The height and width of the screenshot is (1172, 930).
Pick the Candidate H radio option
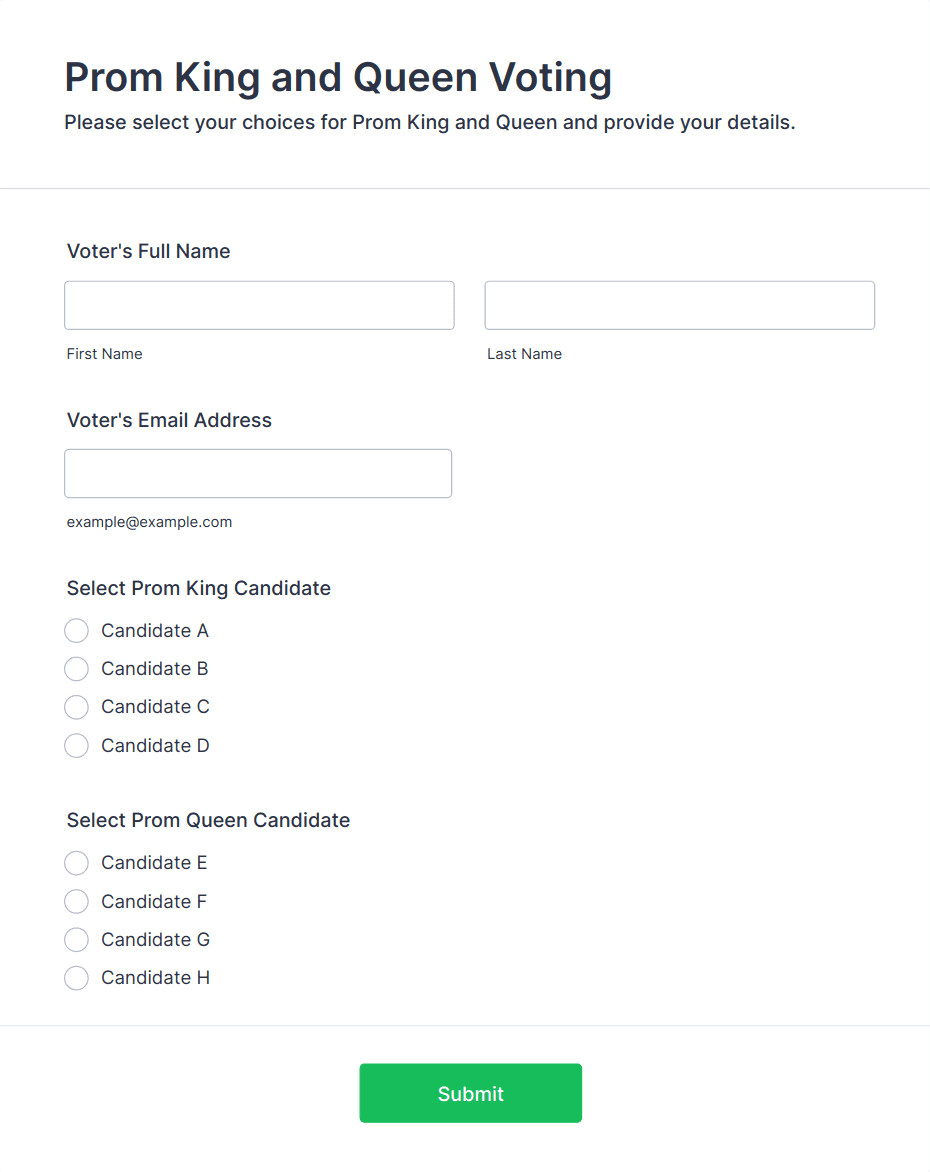click(77, 978)
